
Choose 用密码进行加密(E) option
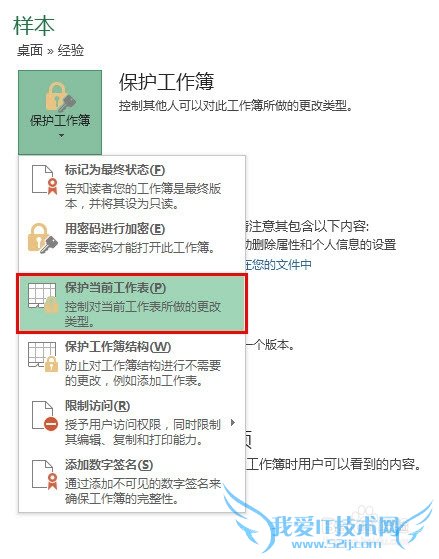tap(132, 238)
